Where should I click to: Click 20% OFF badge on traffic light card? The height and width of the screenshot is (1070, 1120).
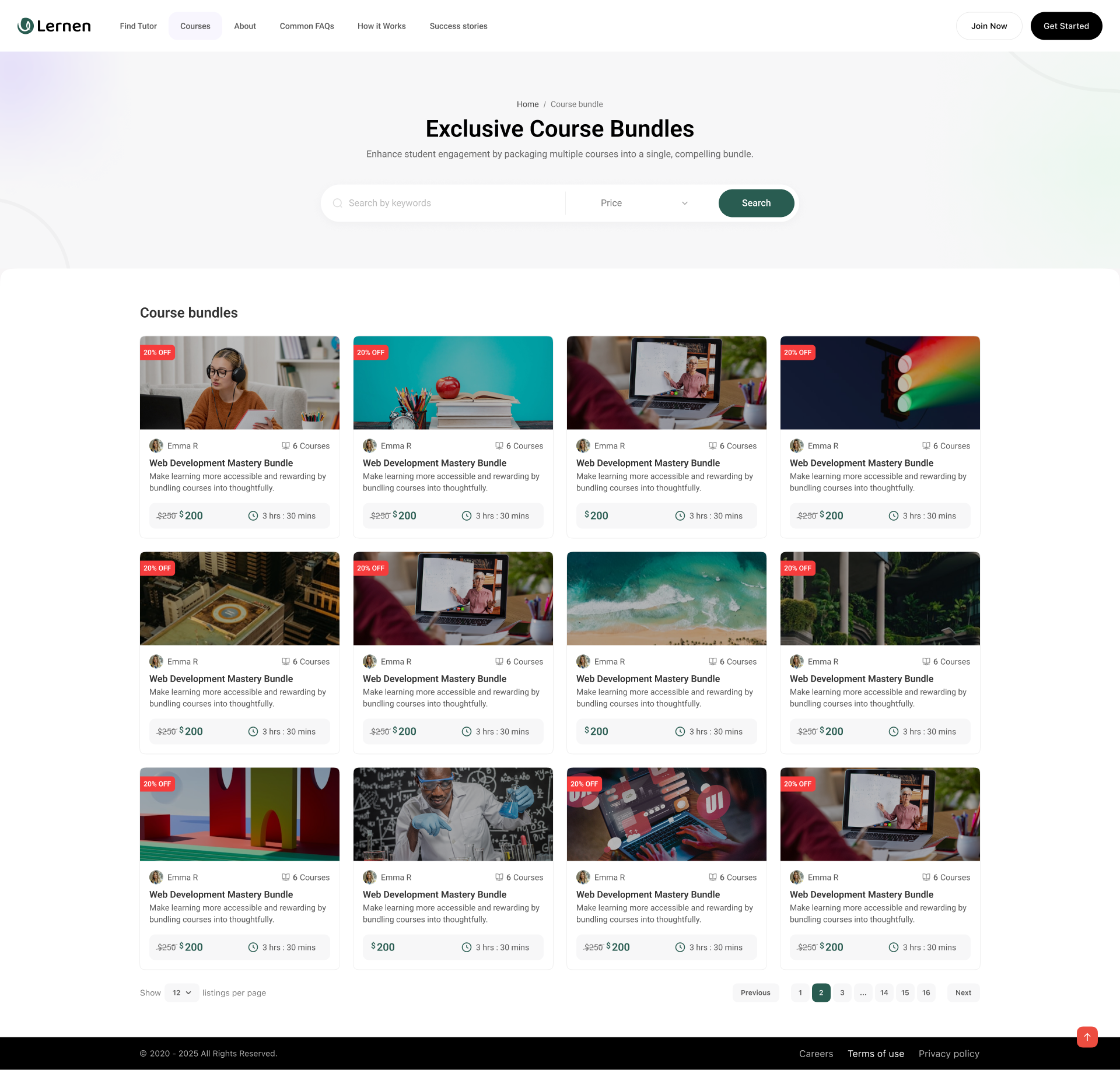797,353
